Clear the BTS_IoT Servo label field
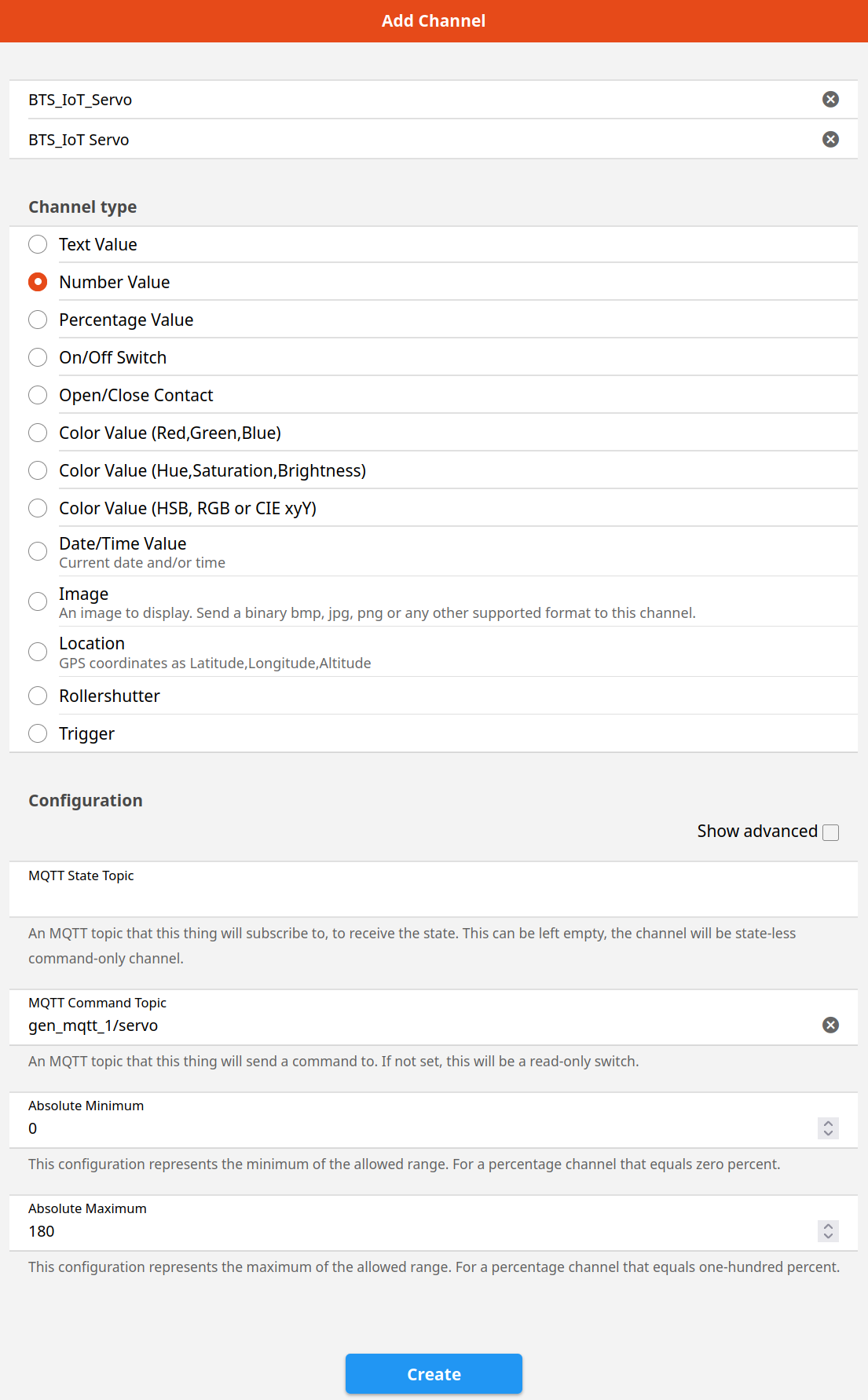 point(830,139)
